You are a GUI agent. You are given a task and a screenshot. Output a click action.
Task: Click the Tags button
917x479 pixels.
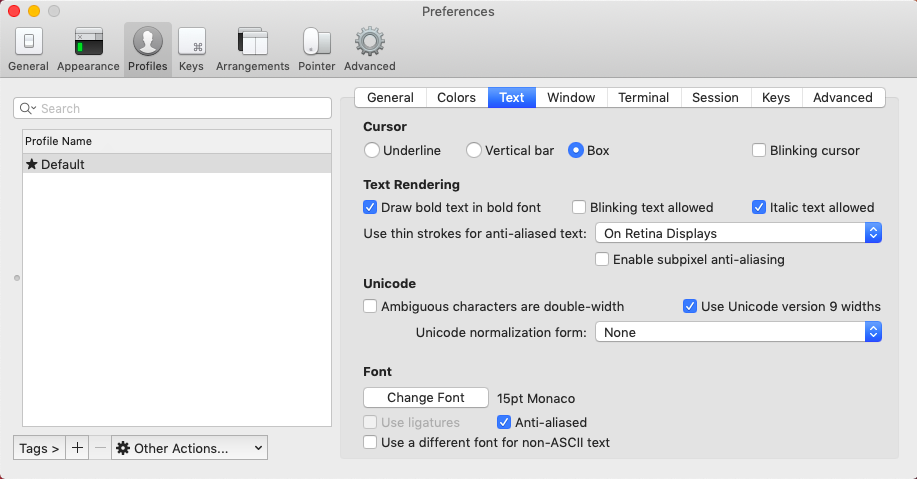tap(39, 448)
